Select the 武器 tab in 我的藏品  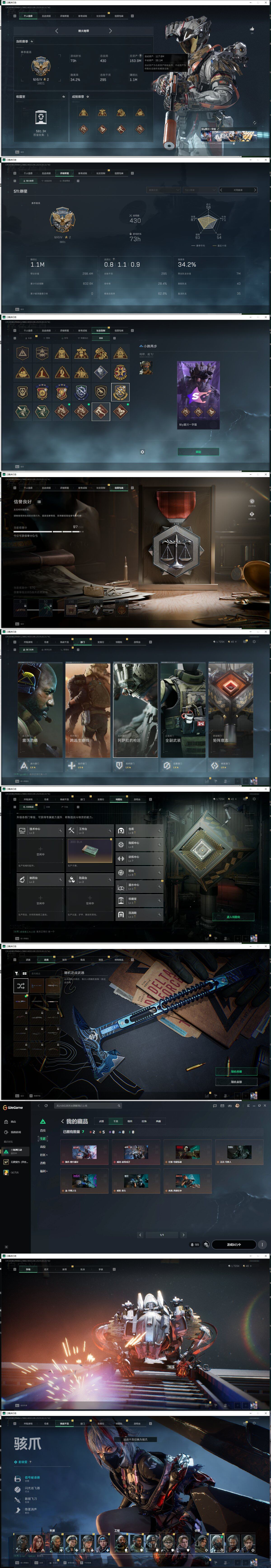pos(102,1121)
